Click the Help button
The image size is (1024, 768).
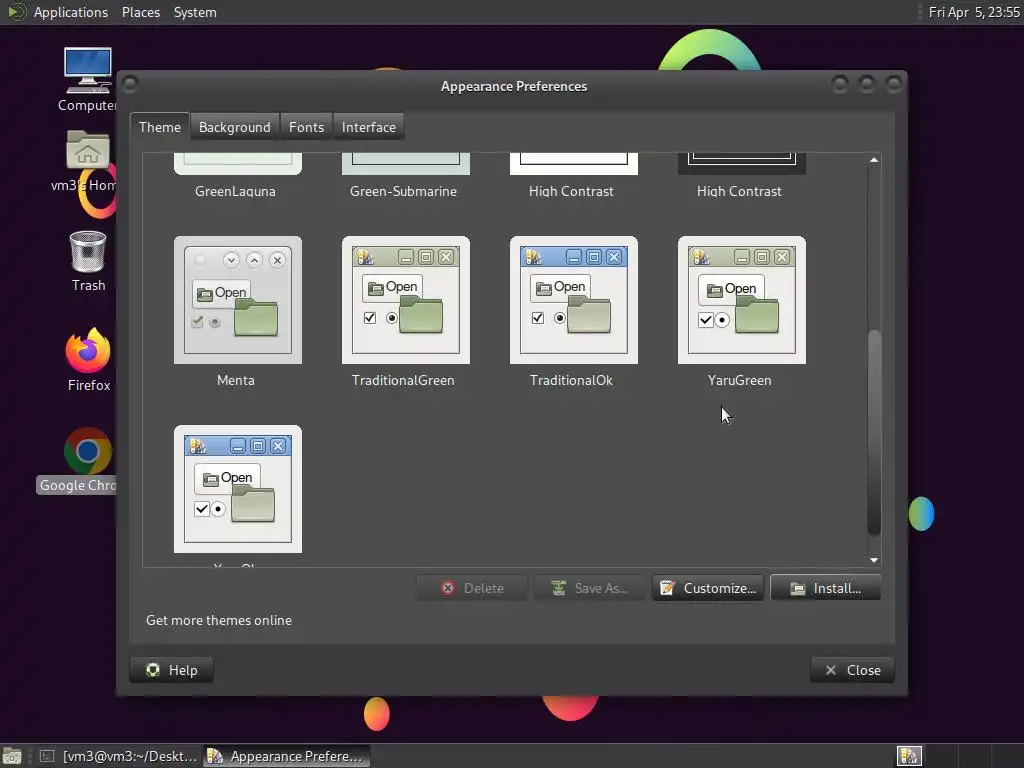172,670
